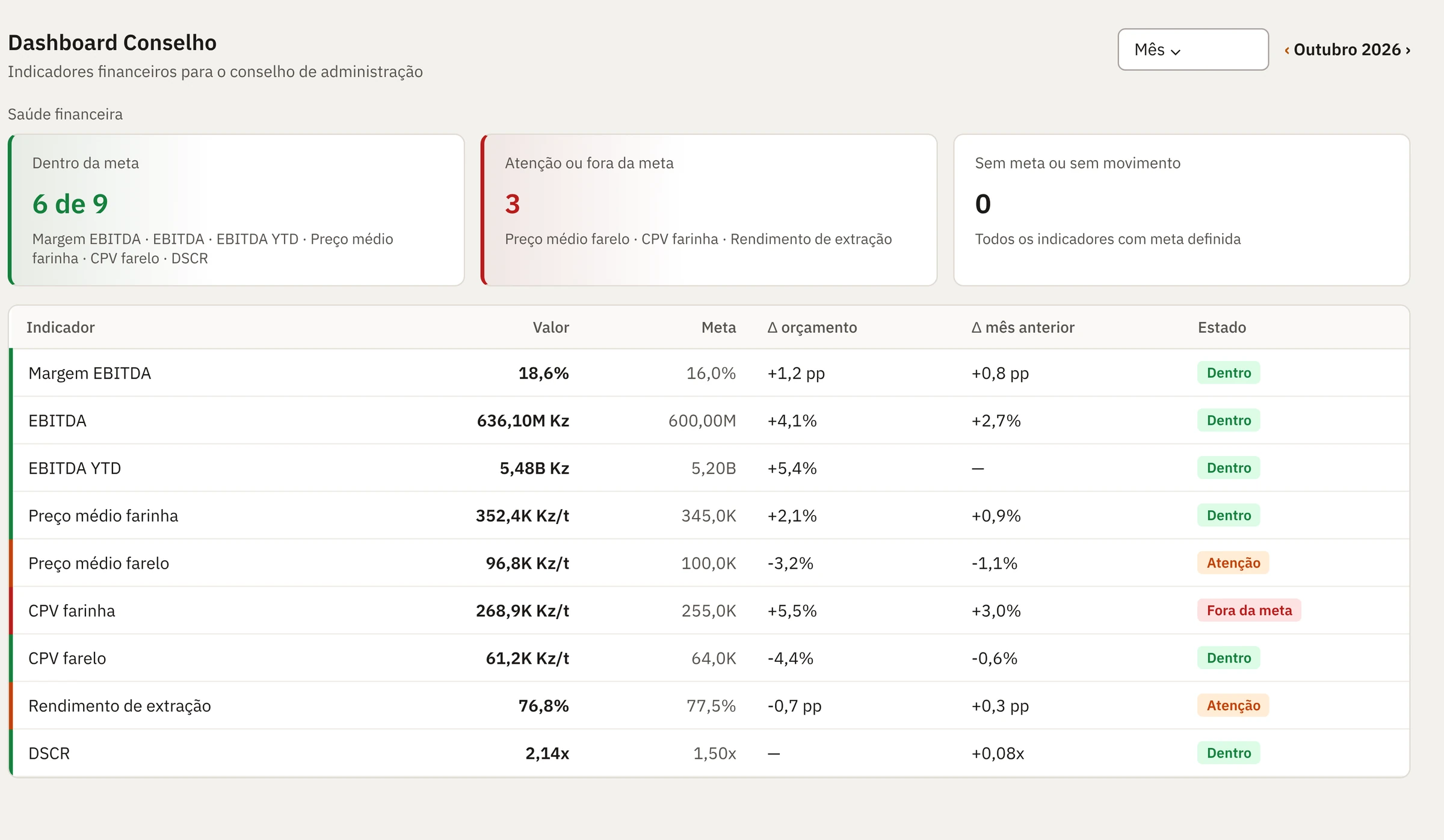
Task: Click the 18,6% Margem EBITDA value
Action: click(x=543, y=373)
